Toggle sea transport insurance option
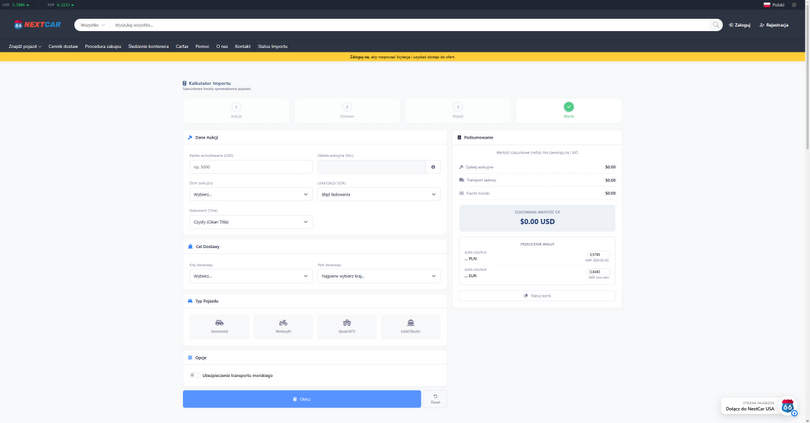This screenshot has height=423, width=810. [193, 375]
